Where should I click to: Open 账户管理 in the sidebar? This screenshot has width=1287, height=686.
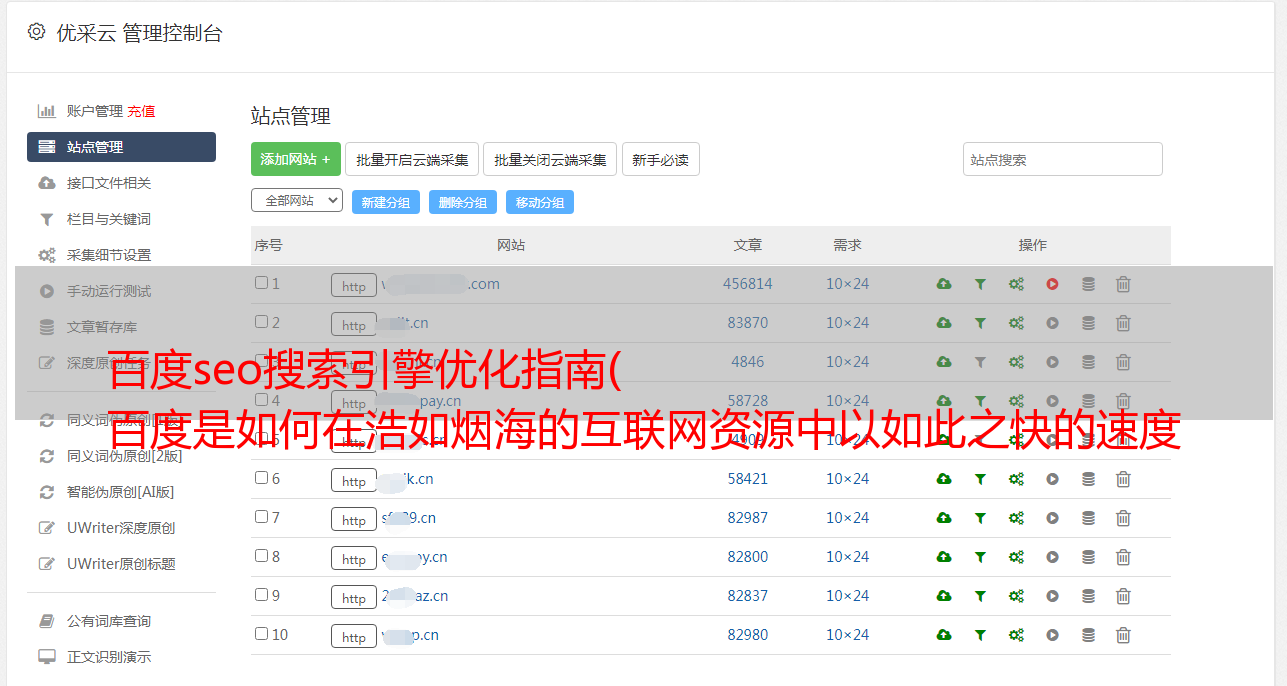click(x=95, y=111)
